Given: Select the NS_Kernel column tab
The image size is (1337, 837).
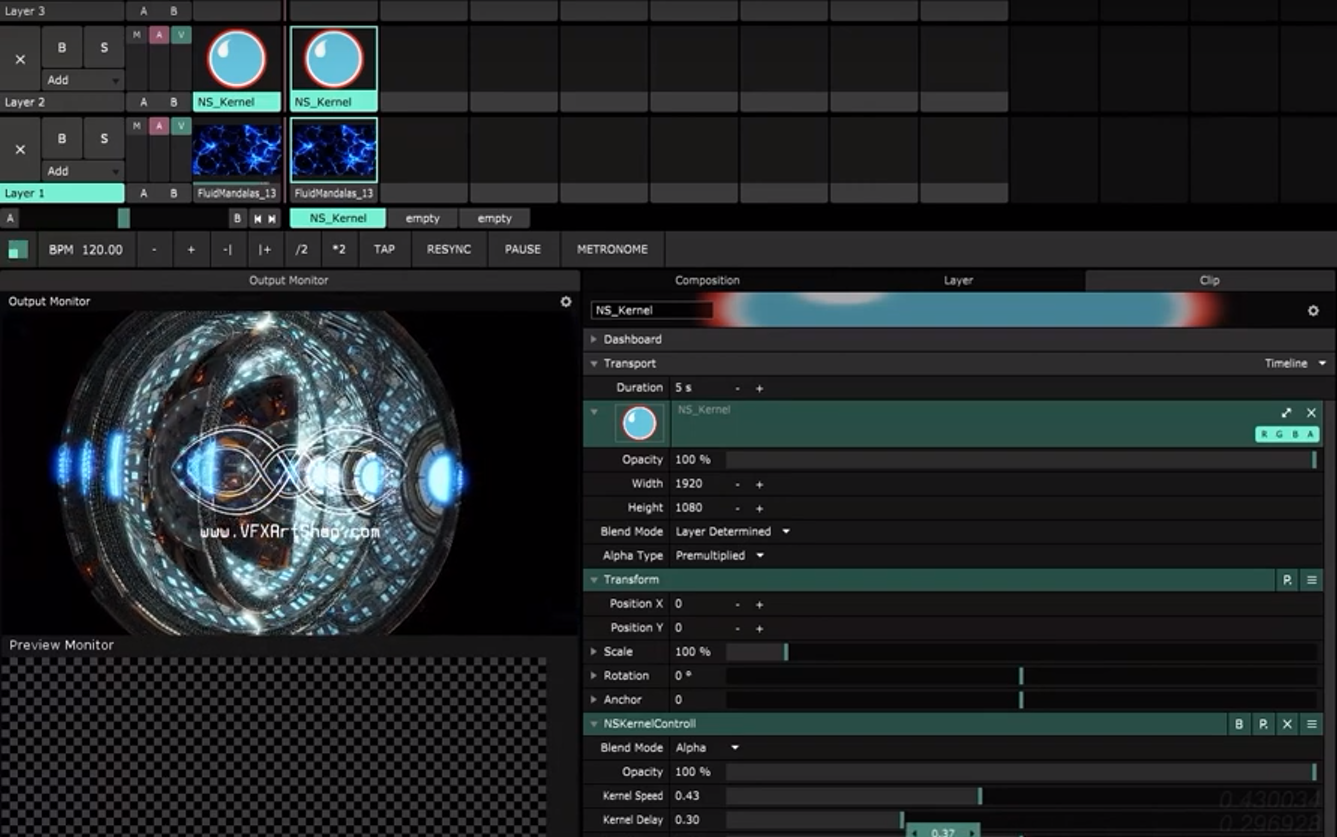Looking at the screenshot, I should point(338,218).
